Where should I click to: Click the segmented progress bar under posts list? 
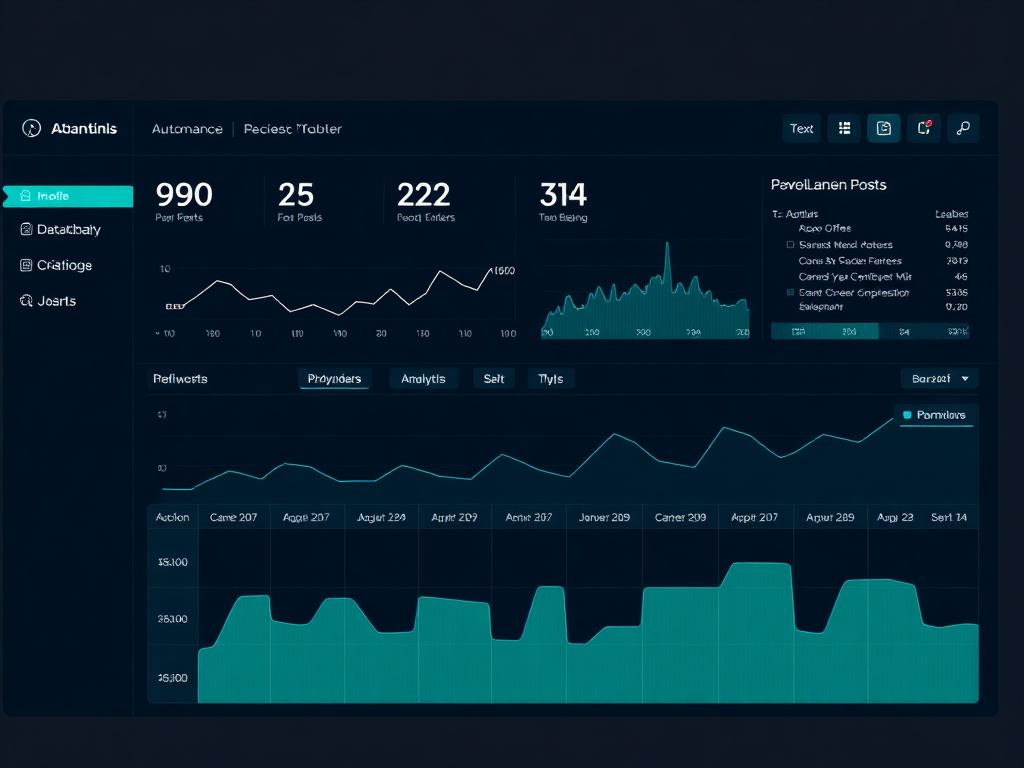point(870,331)
